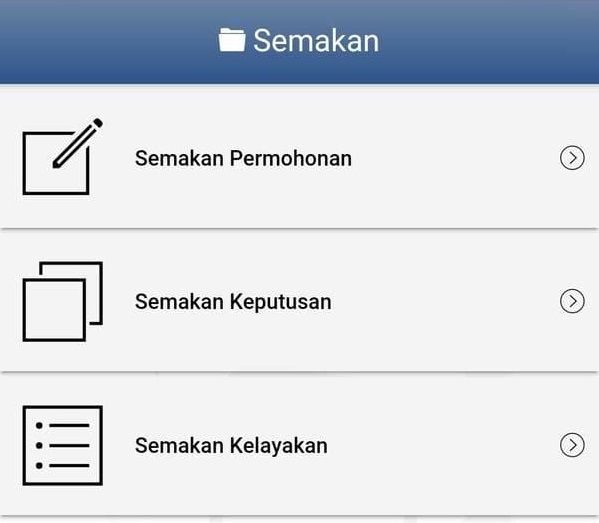This screenshot has width=599, height=523.
Task: Select the Semakan header title text
Action: [316, 40]
